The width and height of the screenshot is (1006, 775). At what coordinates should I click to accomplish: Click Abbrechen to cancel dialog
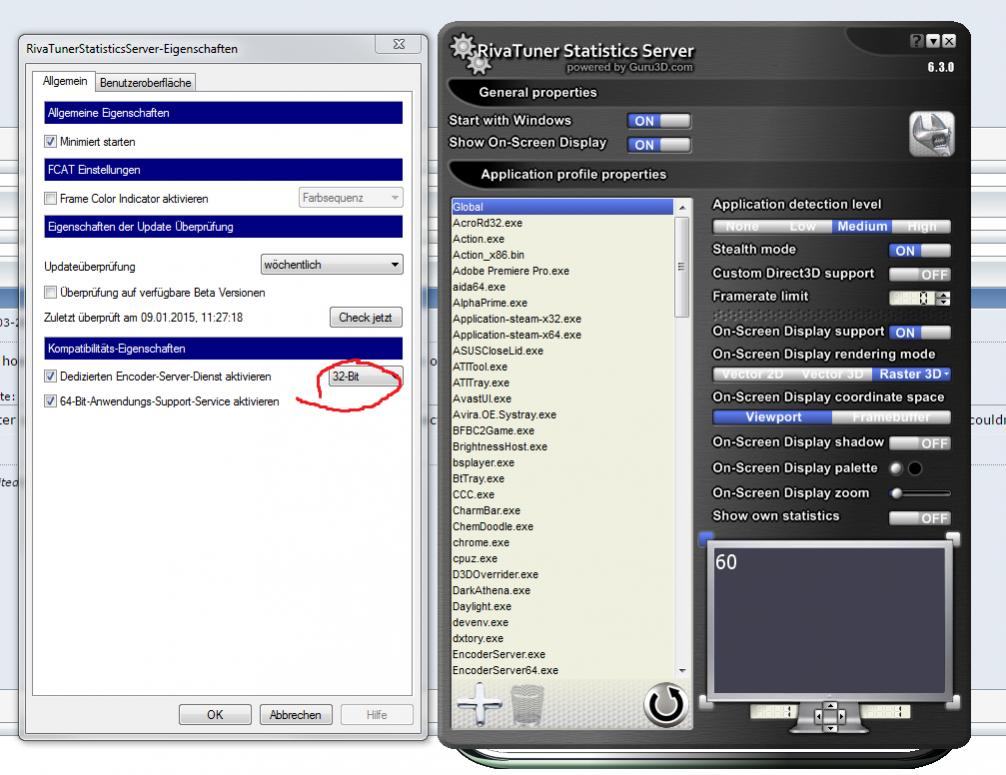coord(296,714)
